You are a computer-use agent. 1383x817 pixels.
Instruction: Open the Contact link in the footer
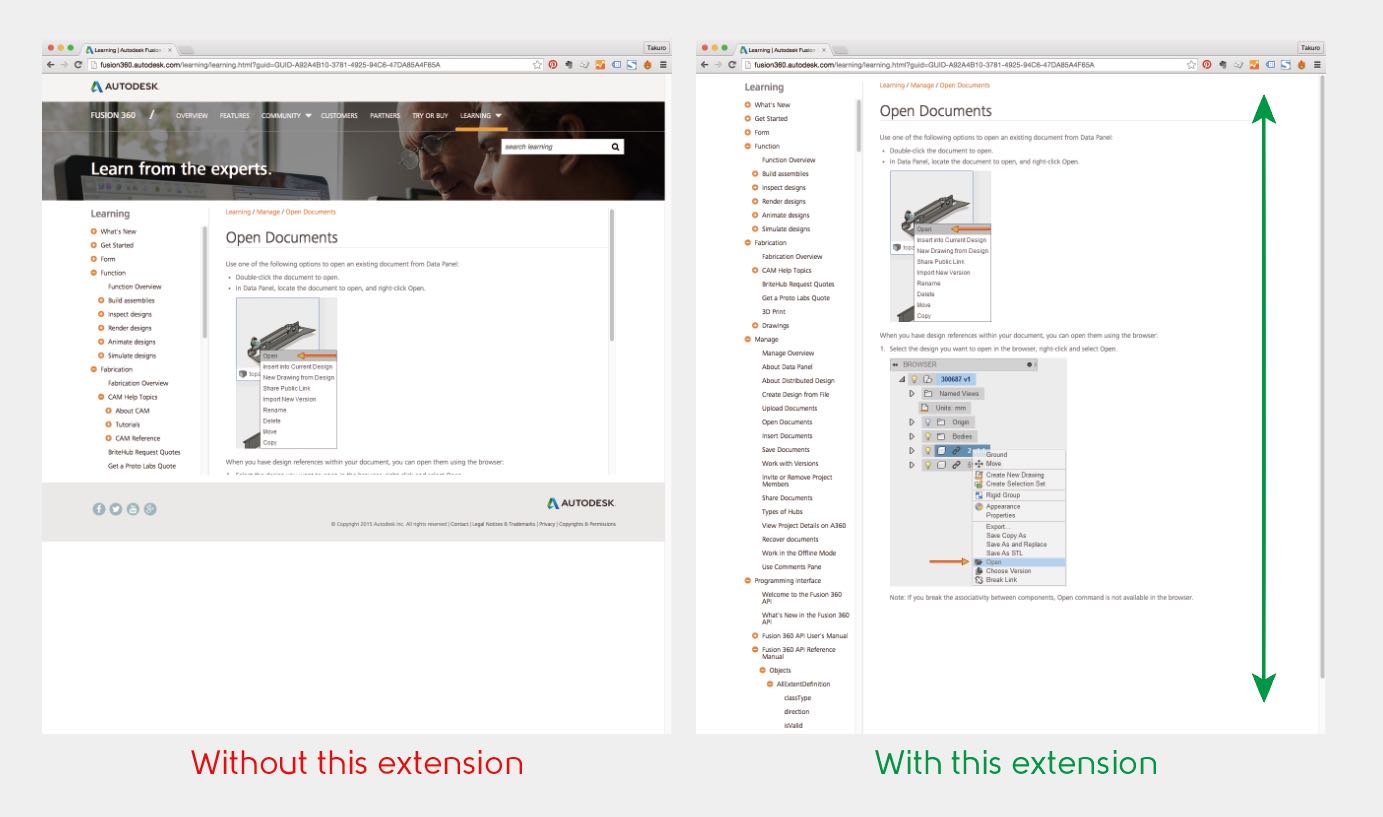tap(459, 524)
